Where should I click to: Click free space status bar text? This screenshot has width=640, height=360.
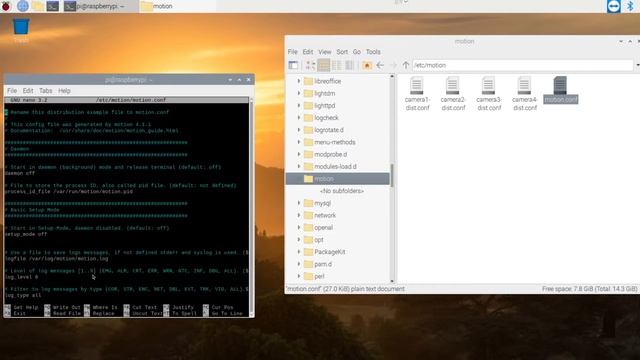pyautogui.click(x=589, y=289)
